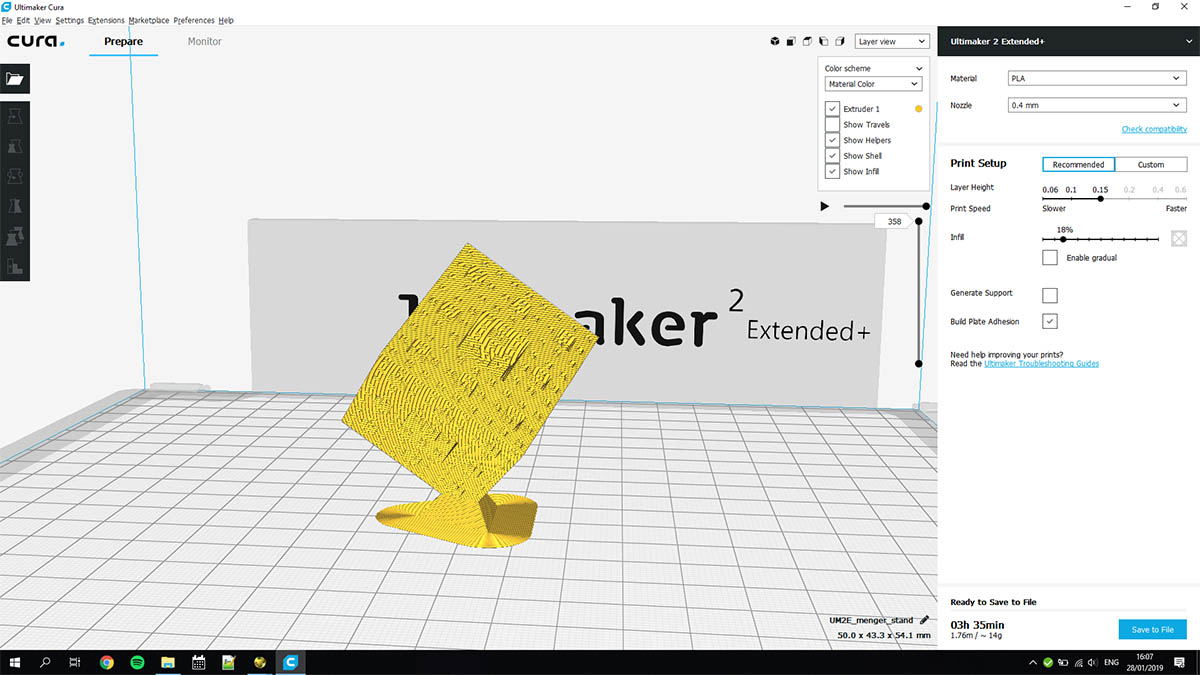Viewport: 1200px width, 675px height.
Task: Select the Support Blocker tool
Action: [15, 266]
